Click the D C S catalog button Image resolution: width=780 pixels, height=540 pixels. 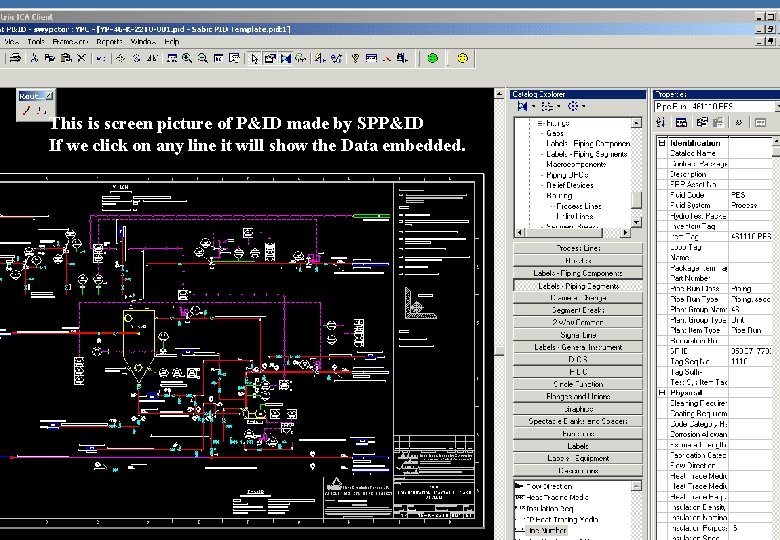click(577, 359)
